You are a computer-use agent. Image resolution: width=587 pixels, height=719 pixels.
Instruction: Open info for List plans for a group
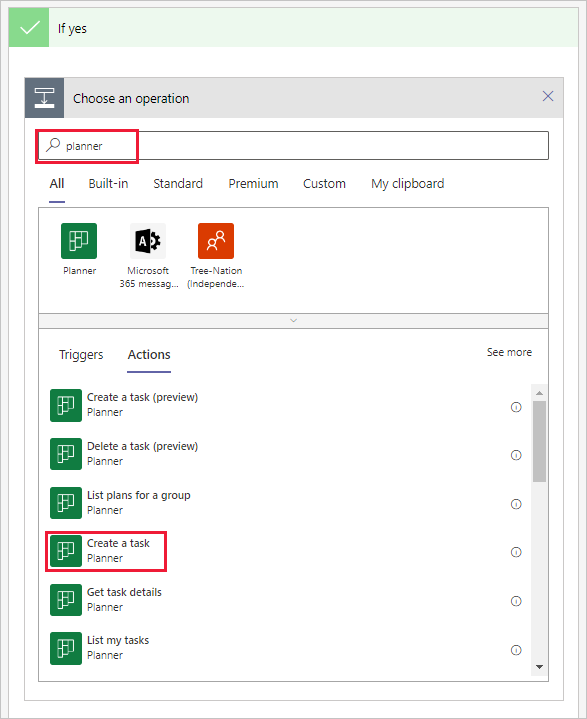click(516, 504)
